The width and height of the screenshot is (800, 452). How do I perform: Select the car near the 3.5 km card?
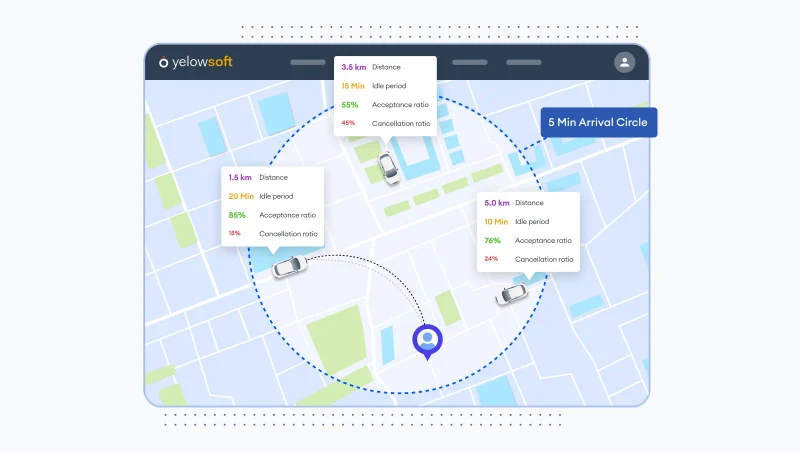tap(388, 167)
